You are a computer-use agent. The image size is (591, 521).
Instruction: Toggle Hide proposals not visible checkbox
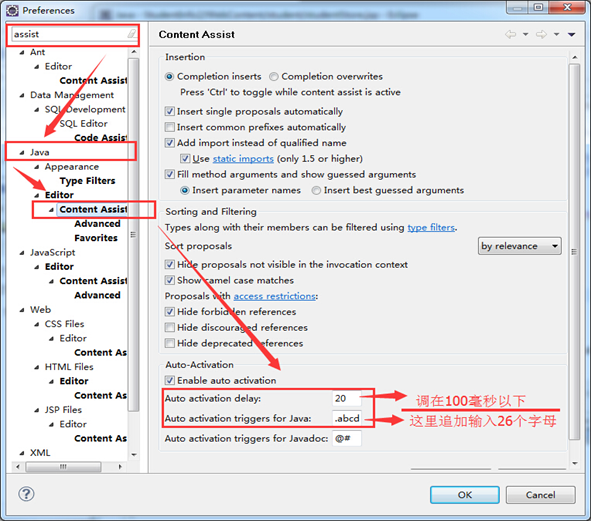pyautogui.click(x=170, y=265)
